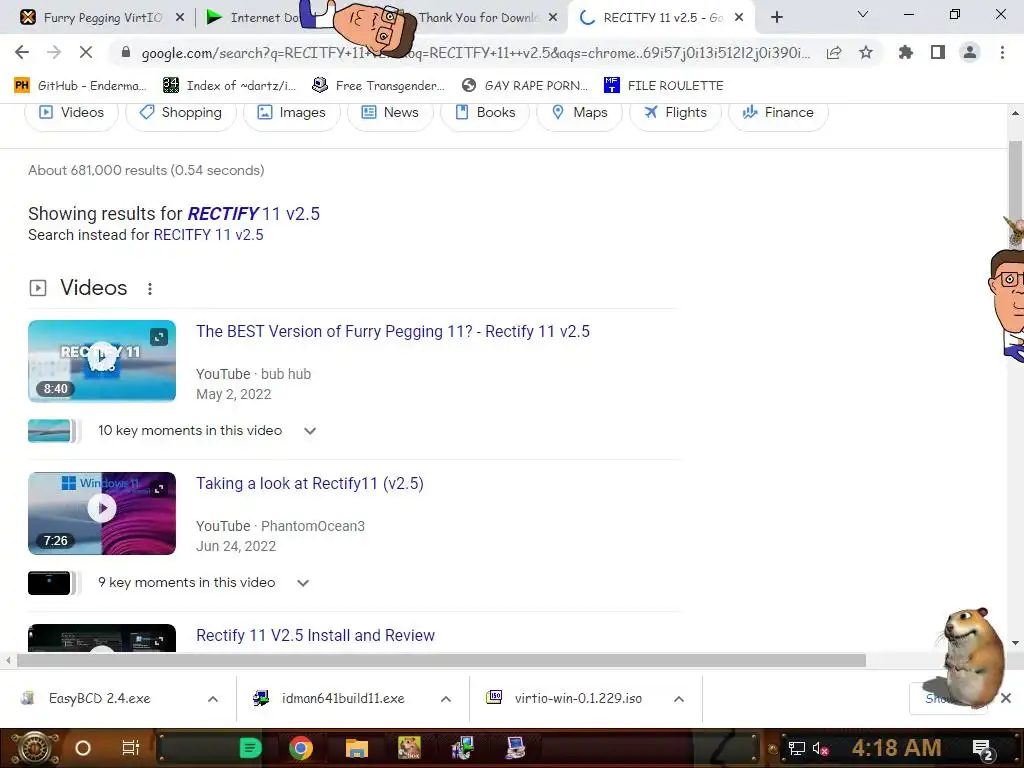Open Chrome's three-dot menu
The height and width of the screenshot is (768, 1024).
click(1002, 52)
